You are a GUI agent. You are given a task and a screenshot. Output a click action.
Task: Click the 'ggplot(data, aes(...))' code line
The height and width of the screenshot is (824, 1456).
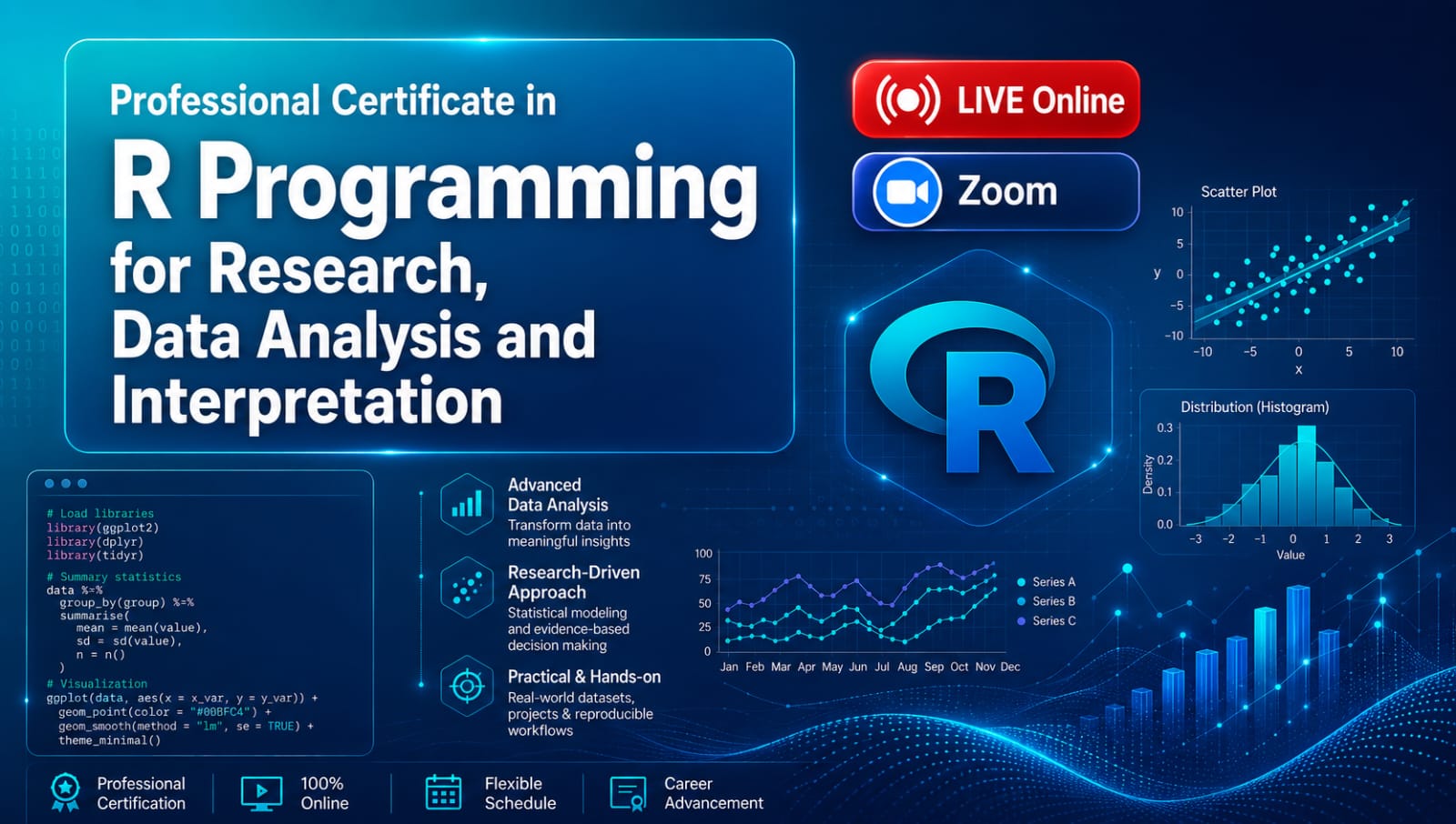click(183, 698)
